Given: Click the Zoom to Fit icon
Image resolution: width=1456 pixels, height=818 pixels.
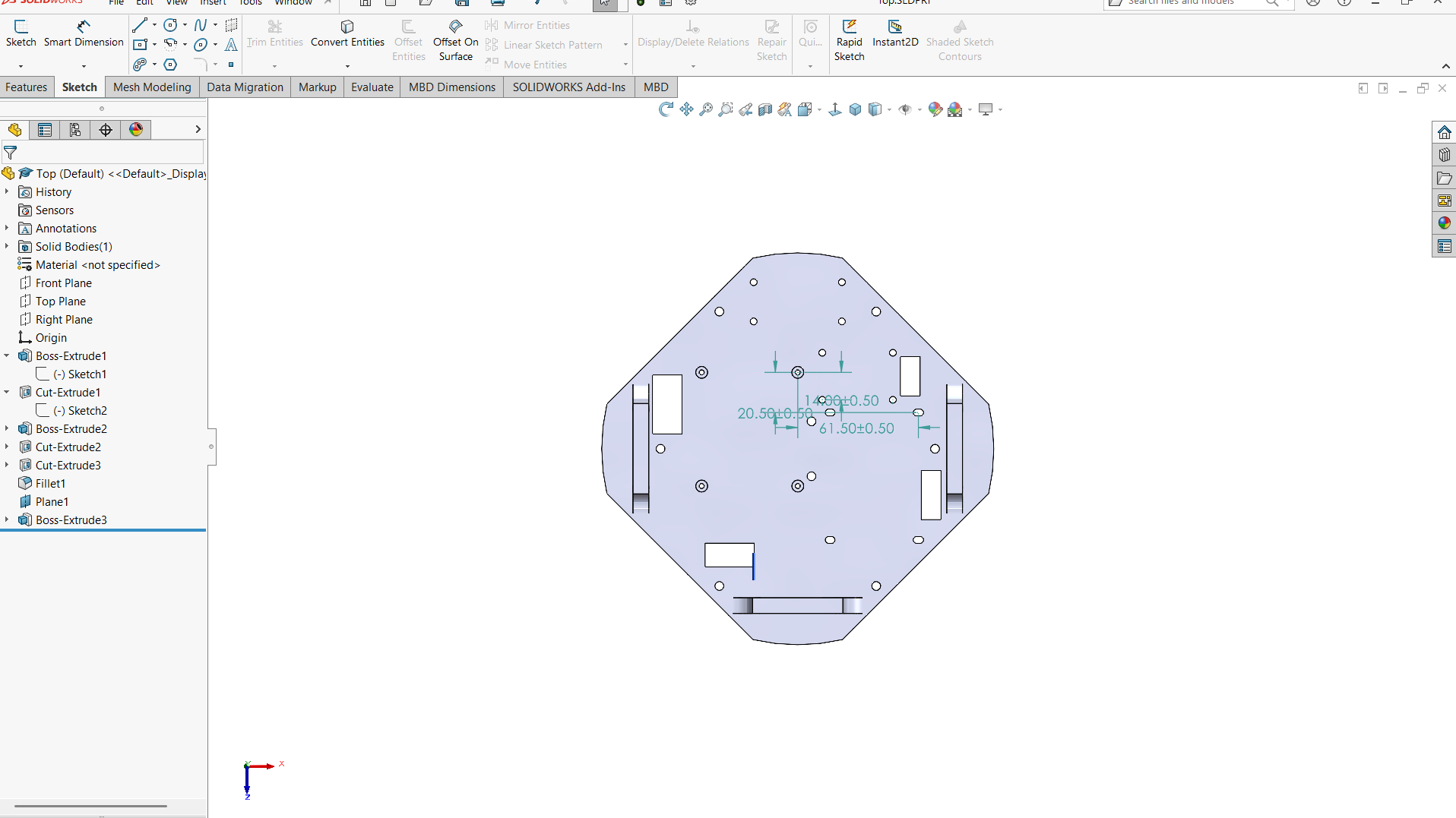Looking at the screenshot, I should coord(706,109).
